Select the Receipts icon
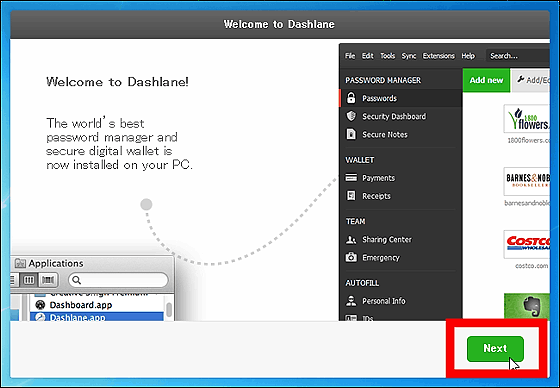 (x=351, y=195)
